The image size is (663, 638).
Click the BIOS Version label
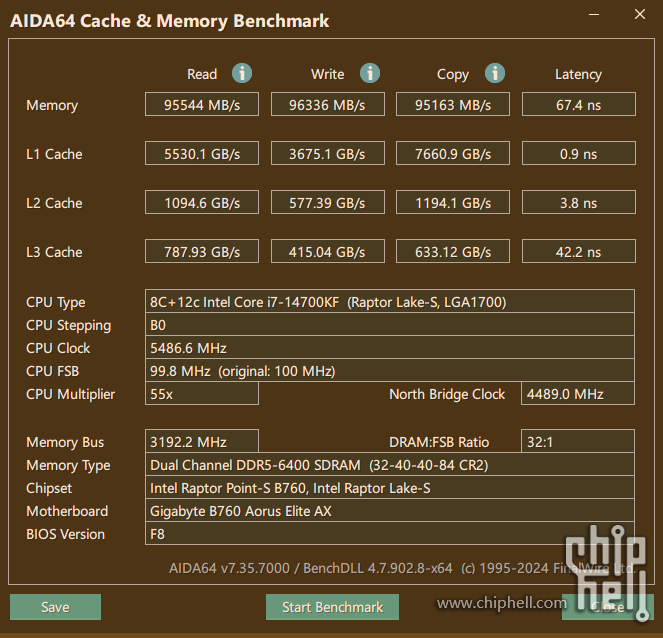pos(65,534)
